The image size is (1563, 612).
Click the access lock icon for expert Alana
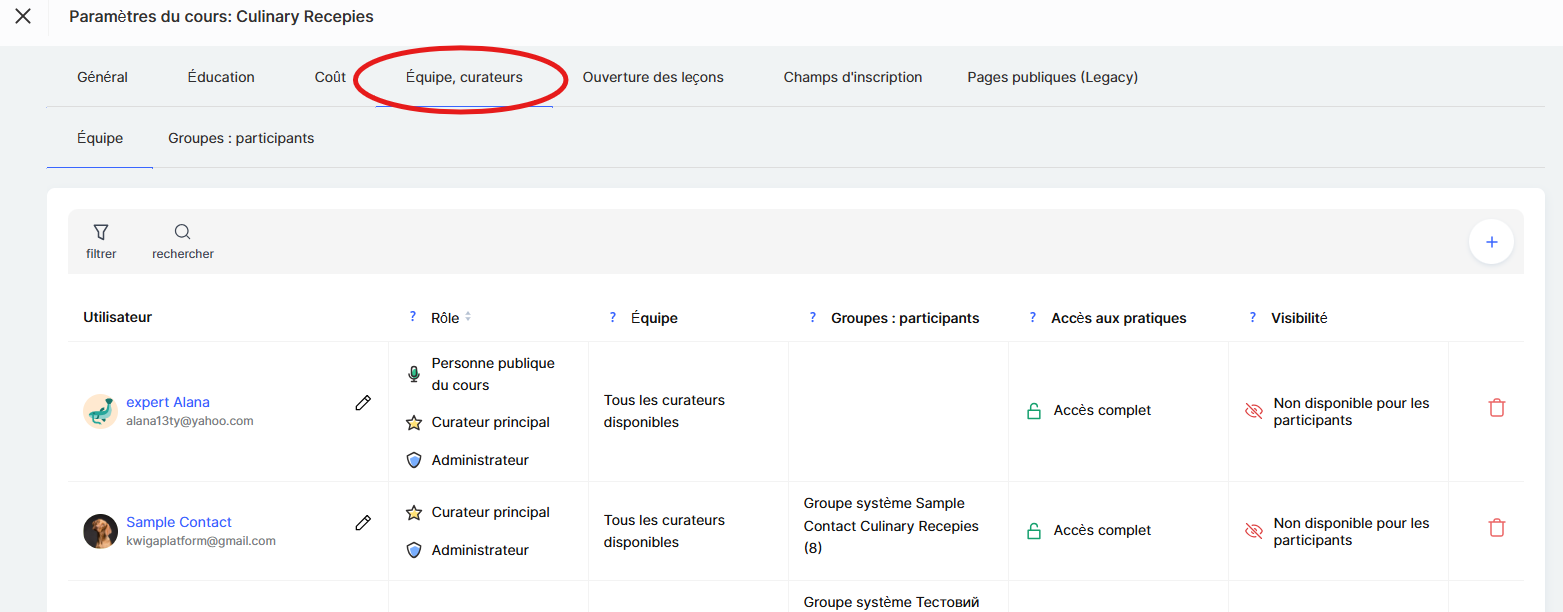tap(1034, 411)
